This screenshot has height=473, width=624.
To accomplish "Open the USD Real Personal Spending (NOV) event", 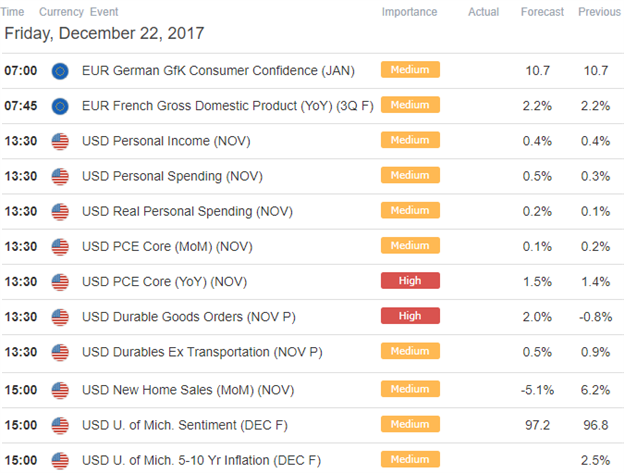I will point(187,212).
